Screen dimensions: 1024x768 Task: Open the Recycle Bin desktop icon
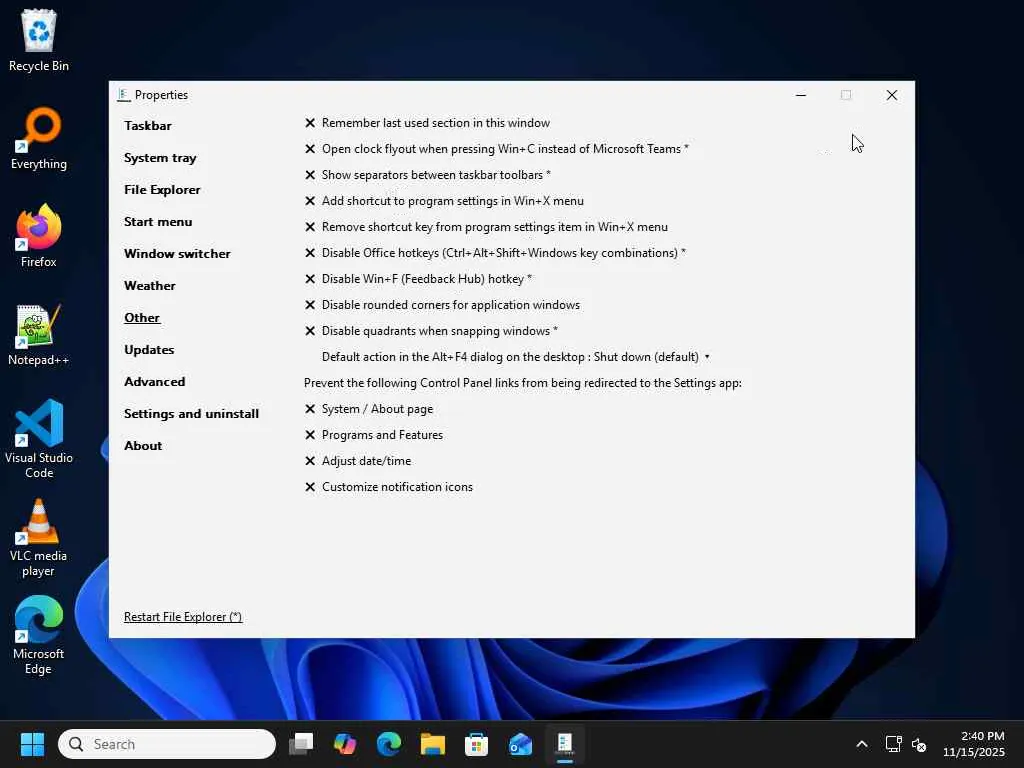point(39,40)
